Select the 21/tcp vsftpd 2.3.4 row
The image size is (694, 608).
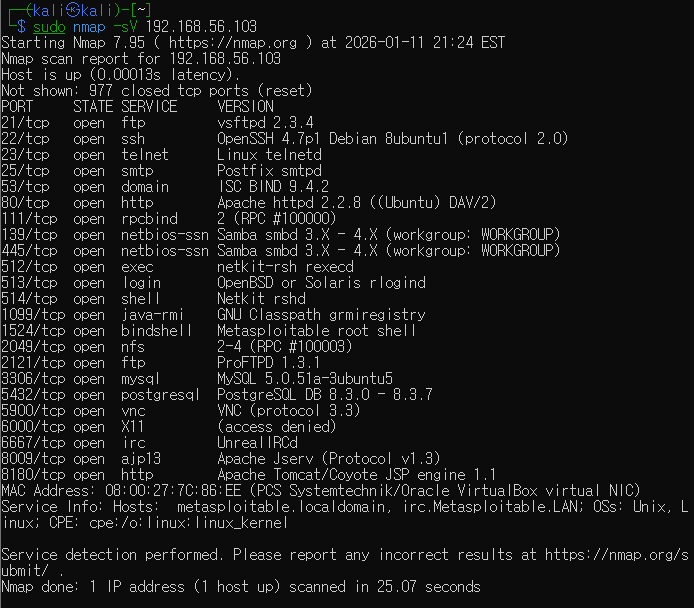coord(158,123)
